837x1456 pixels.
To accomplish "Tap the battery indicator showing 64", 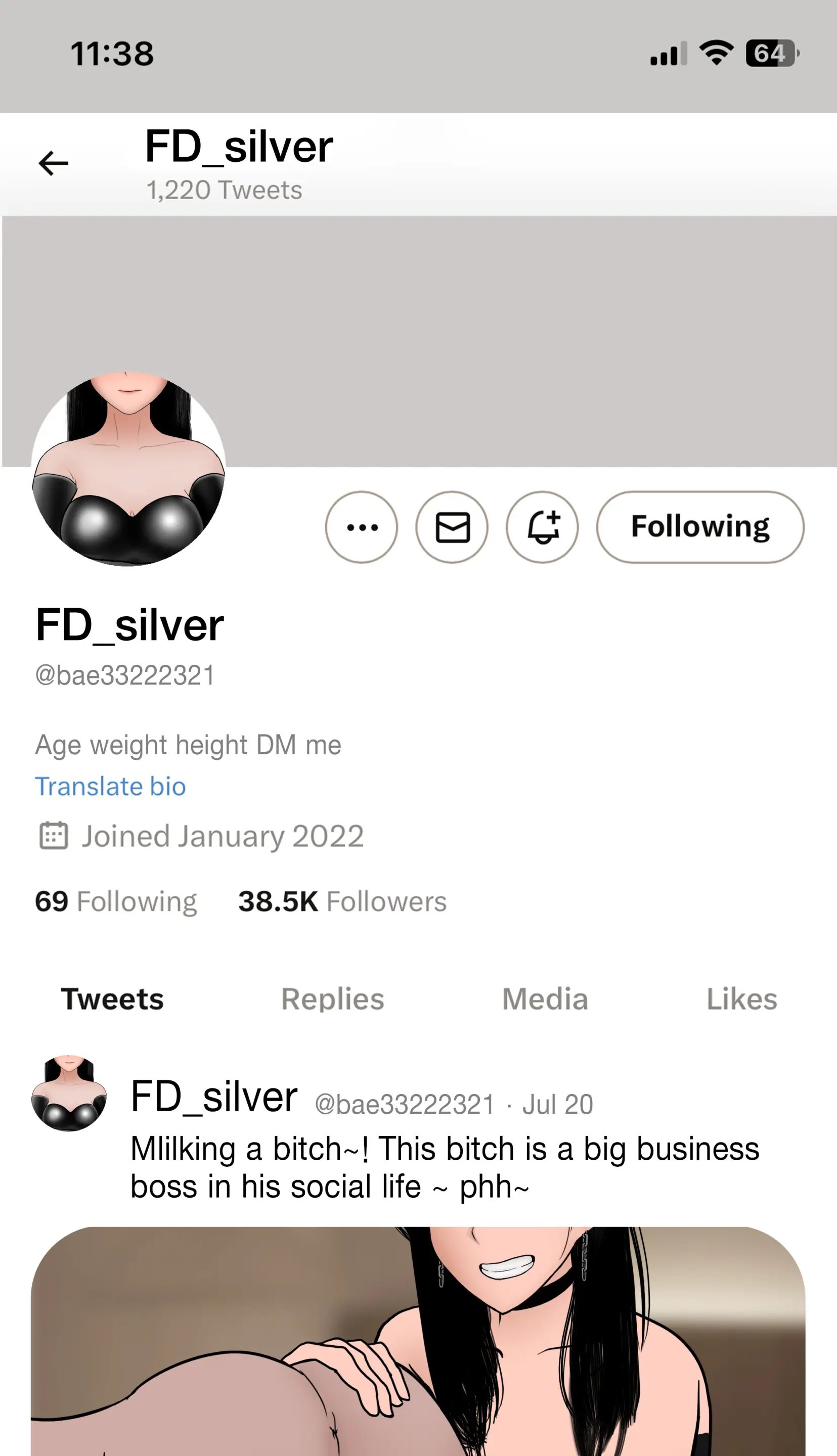I will click(x=772, y=54).
